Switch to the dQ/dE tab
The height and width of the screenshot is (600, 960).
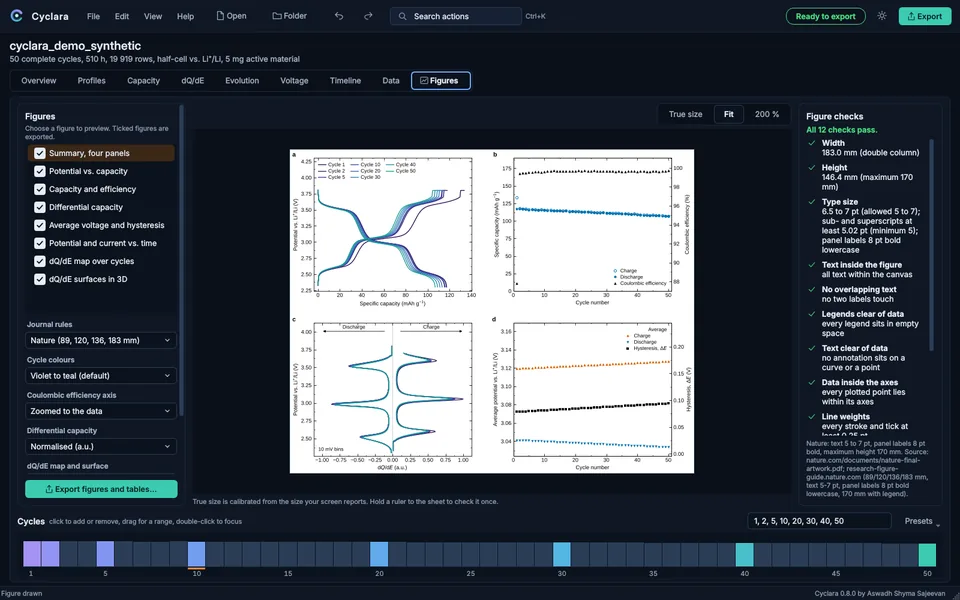coord(193,81)
